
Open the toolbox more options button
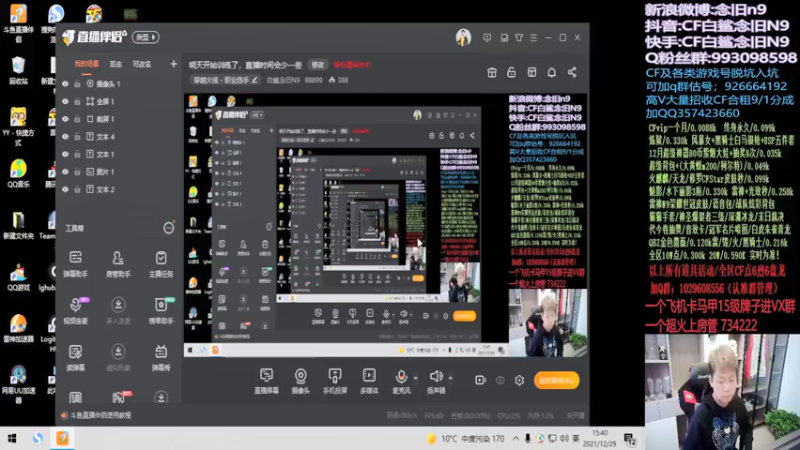pyautogui.click(x=168, y=228)
